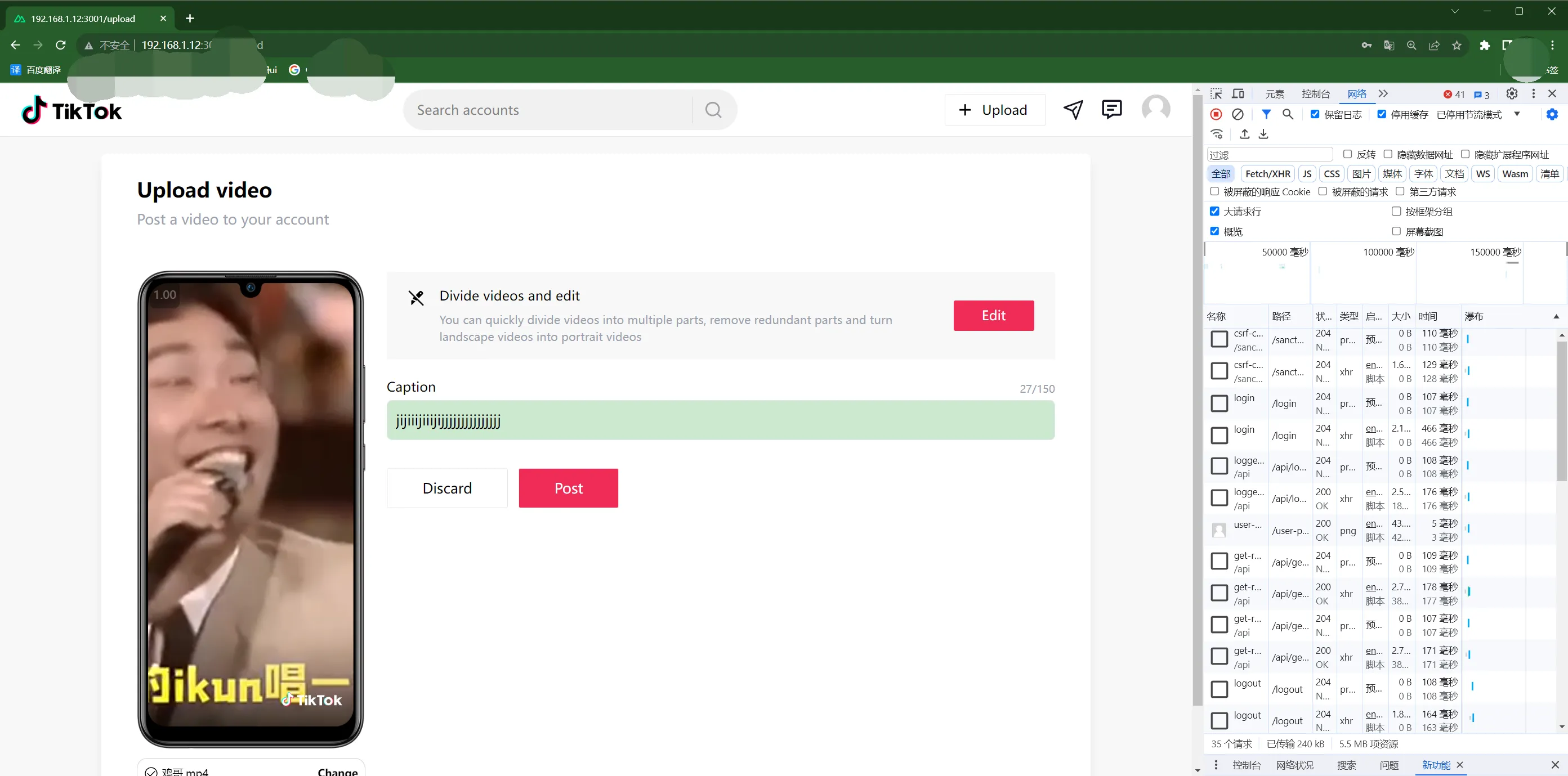
Task: Click the Post button
Action: tap(568, 488)
